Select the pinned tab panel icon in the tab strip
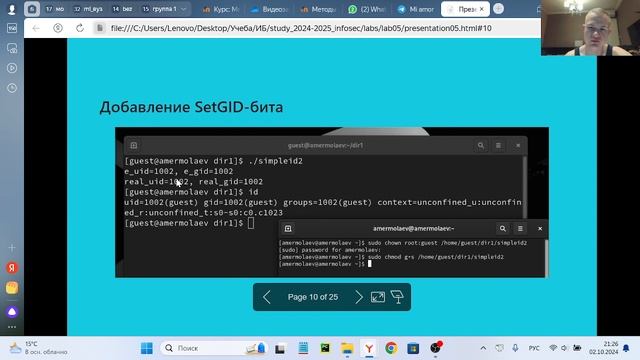Image resolution: width=640 pixels, height=360 pixels. [32, 9]
